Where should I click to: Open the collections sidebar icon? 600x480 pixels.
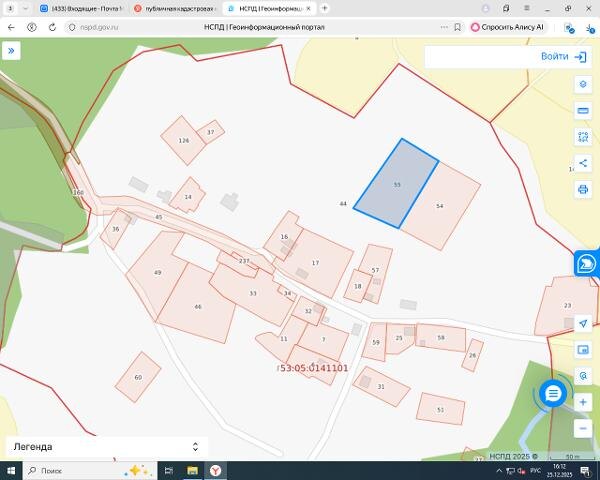click(x=506, y=8)
